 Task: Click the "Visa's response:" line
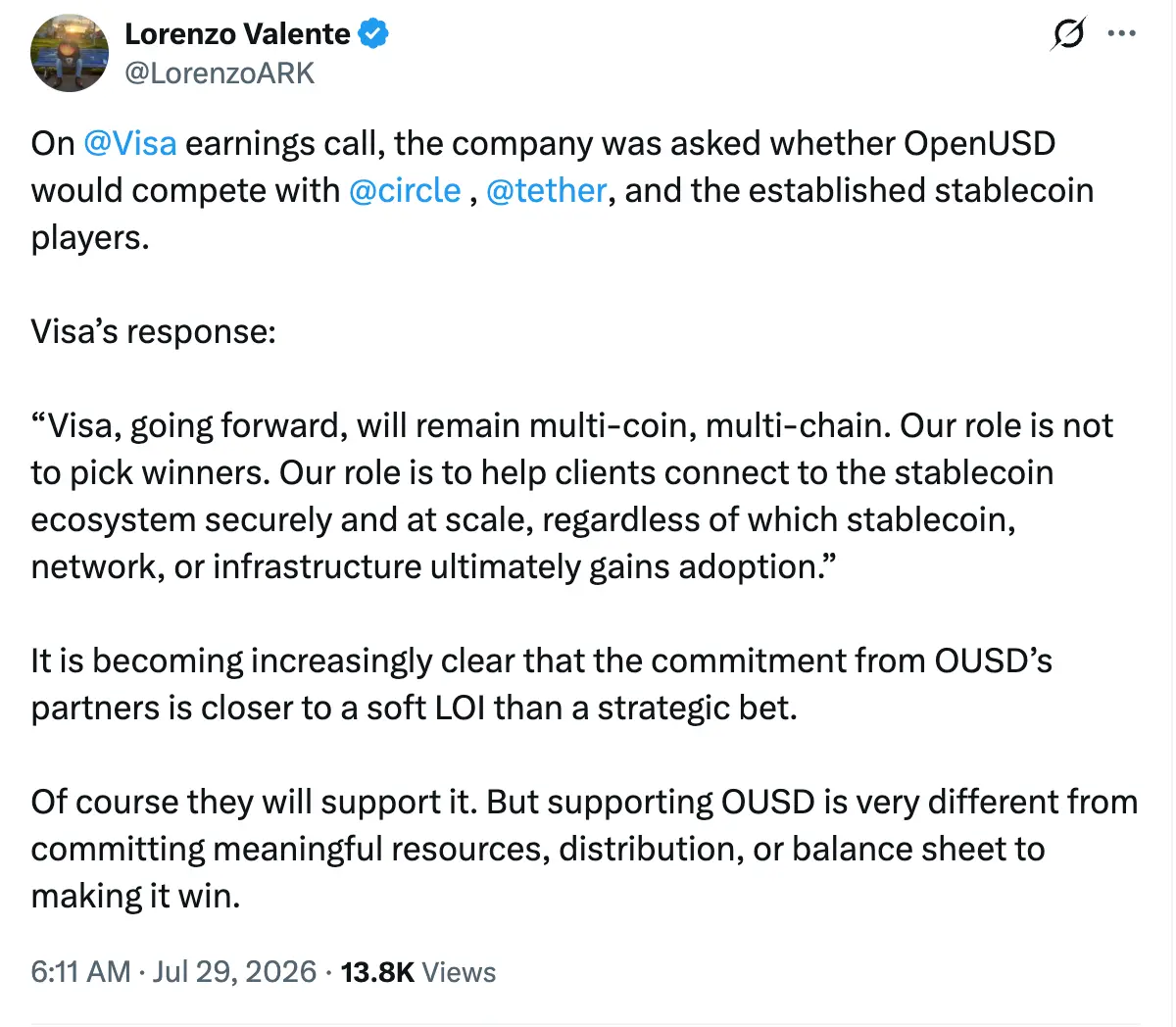[x=154, y=331]
